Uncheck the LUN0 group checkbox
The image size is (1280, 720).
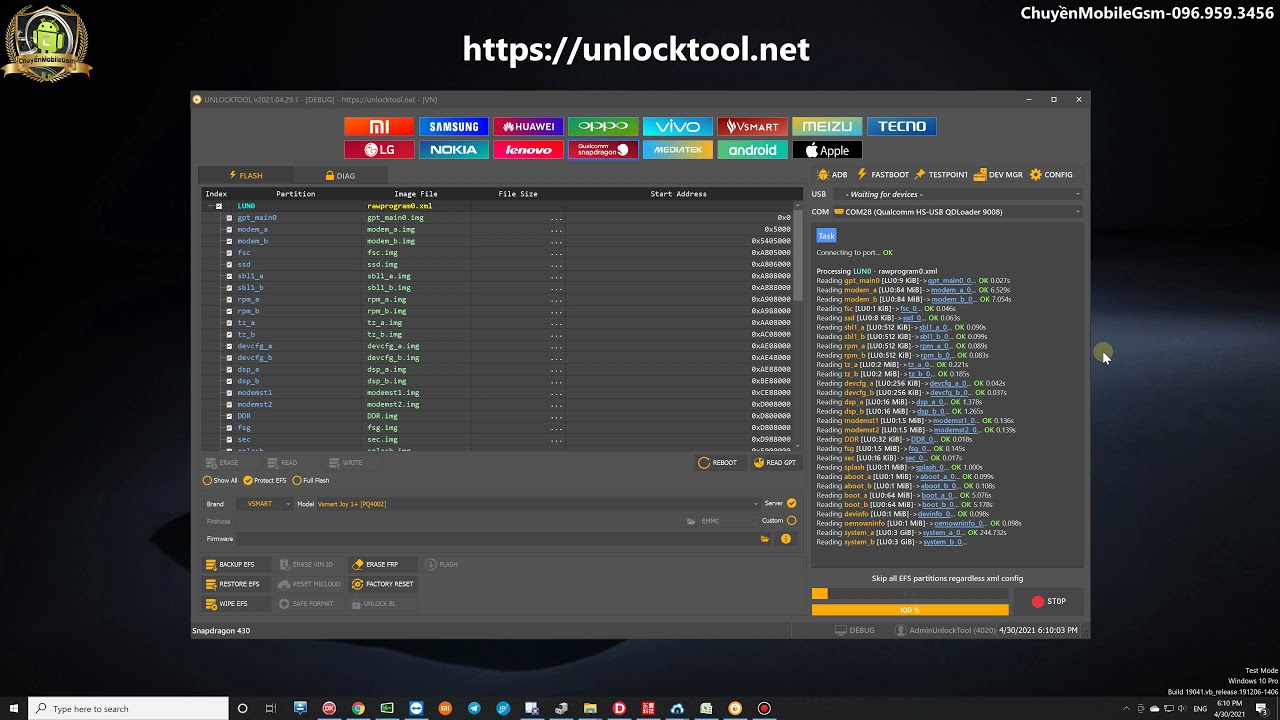(x=219, y=206)
